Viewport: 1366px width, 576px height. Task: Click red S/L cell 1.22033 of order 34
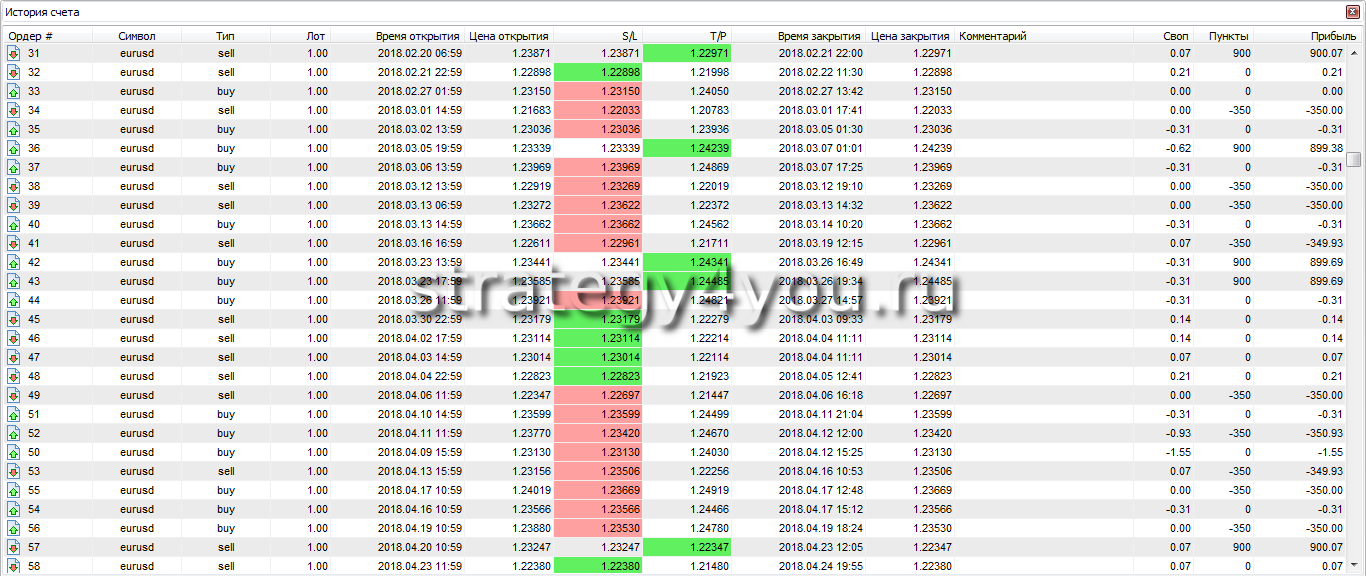pyautogui.click(x=597, y=110)
